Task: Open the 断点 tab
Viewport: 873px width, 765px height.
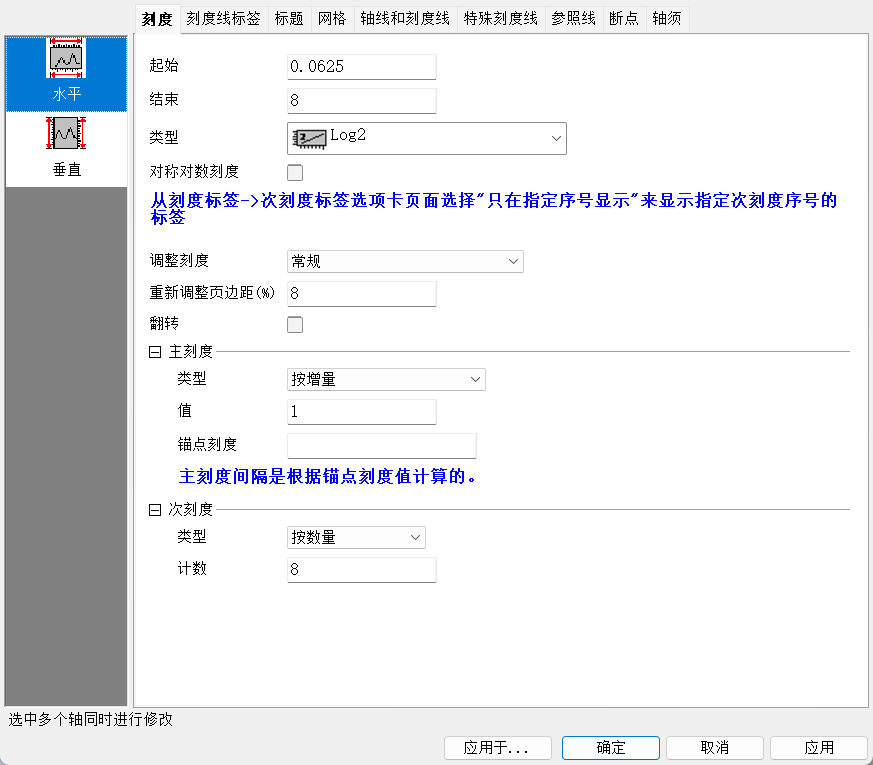Action: (x=624, y=18)
